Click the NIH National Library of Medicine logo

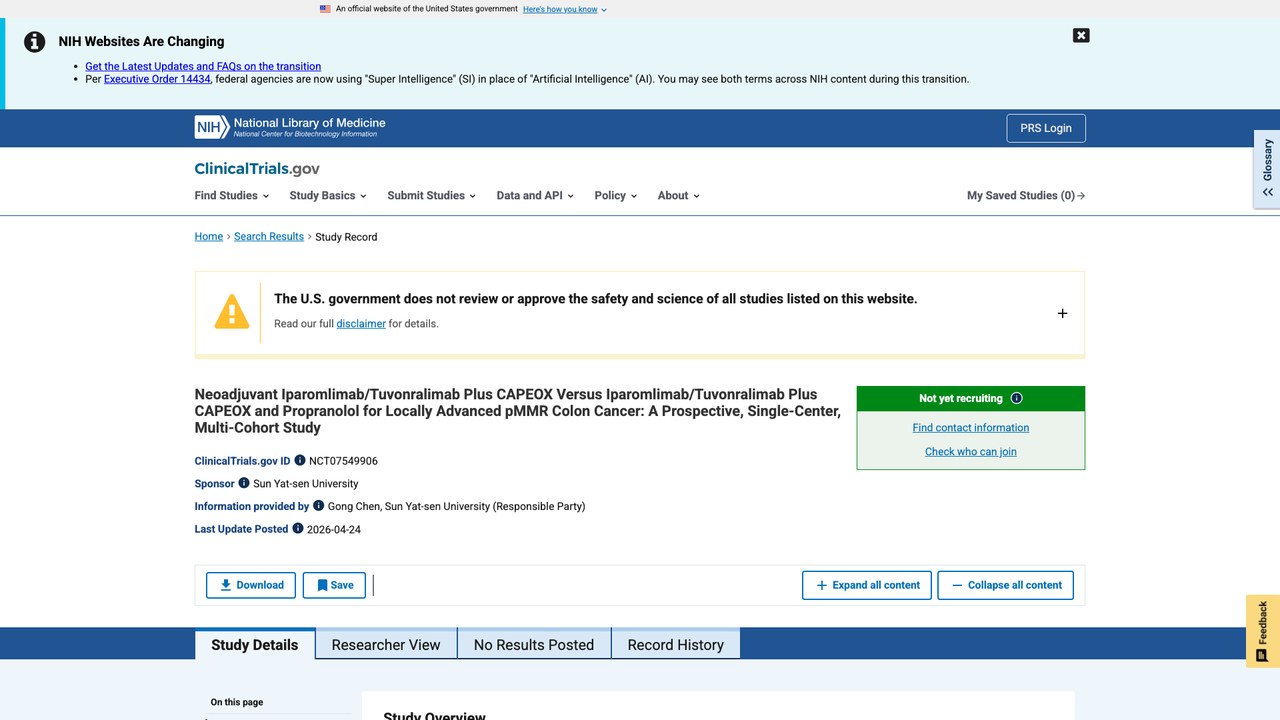click(x=290, y=127)
